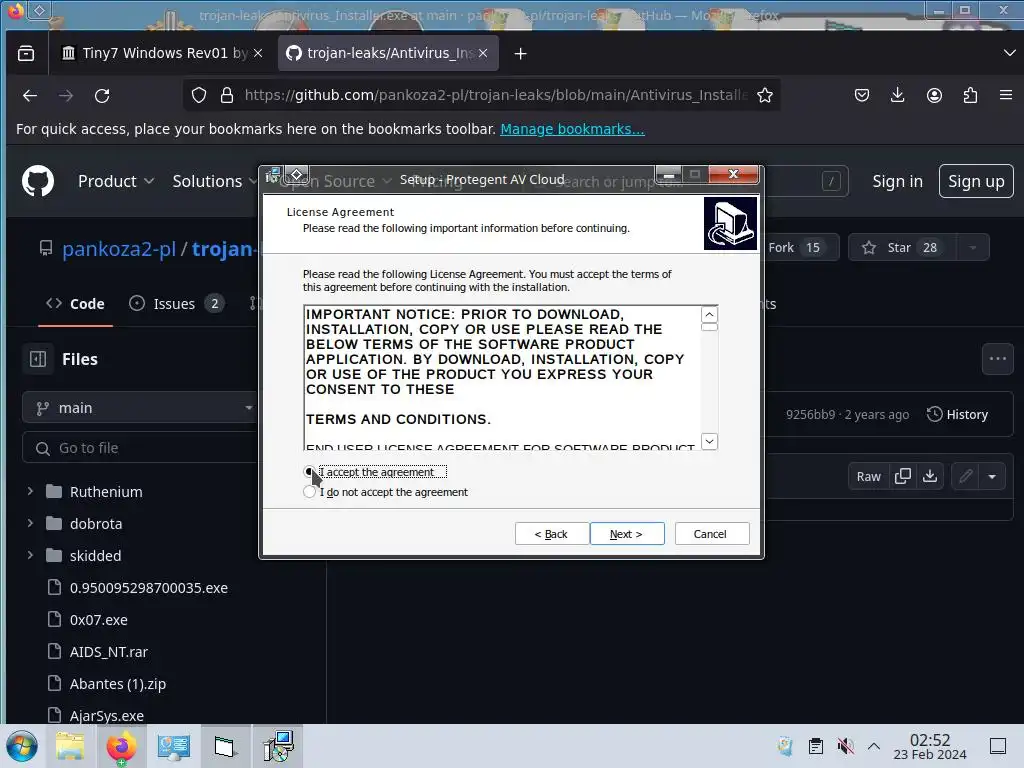Image resolution: width=1024 pixels, height=768 pixels.
Task: Open the Product menu on GitHub
Action: [x=116, y=181]
